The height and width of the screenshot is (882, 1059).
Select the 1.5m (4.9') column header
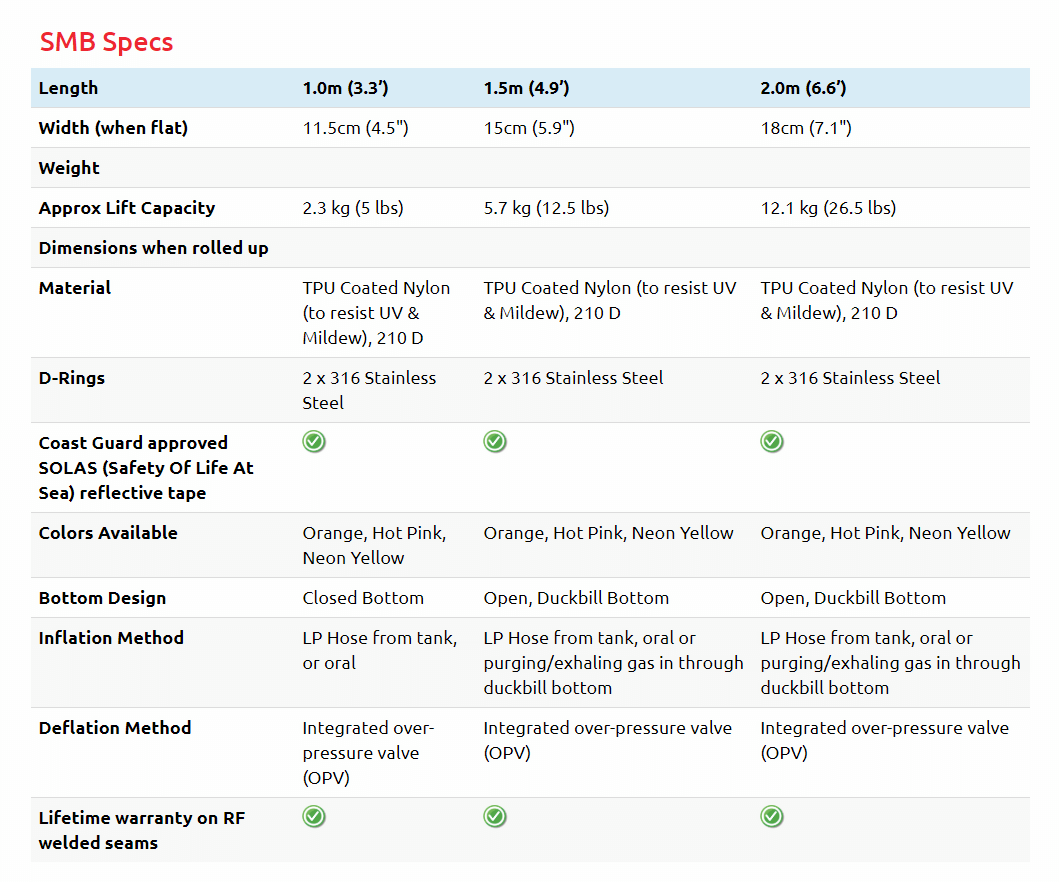pyautogui.click(x=526, y=88)
